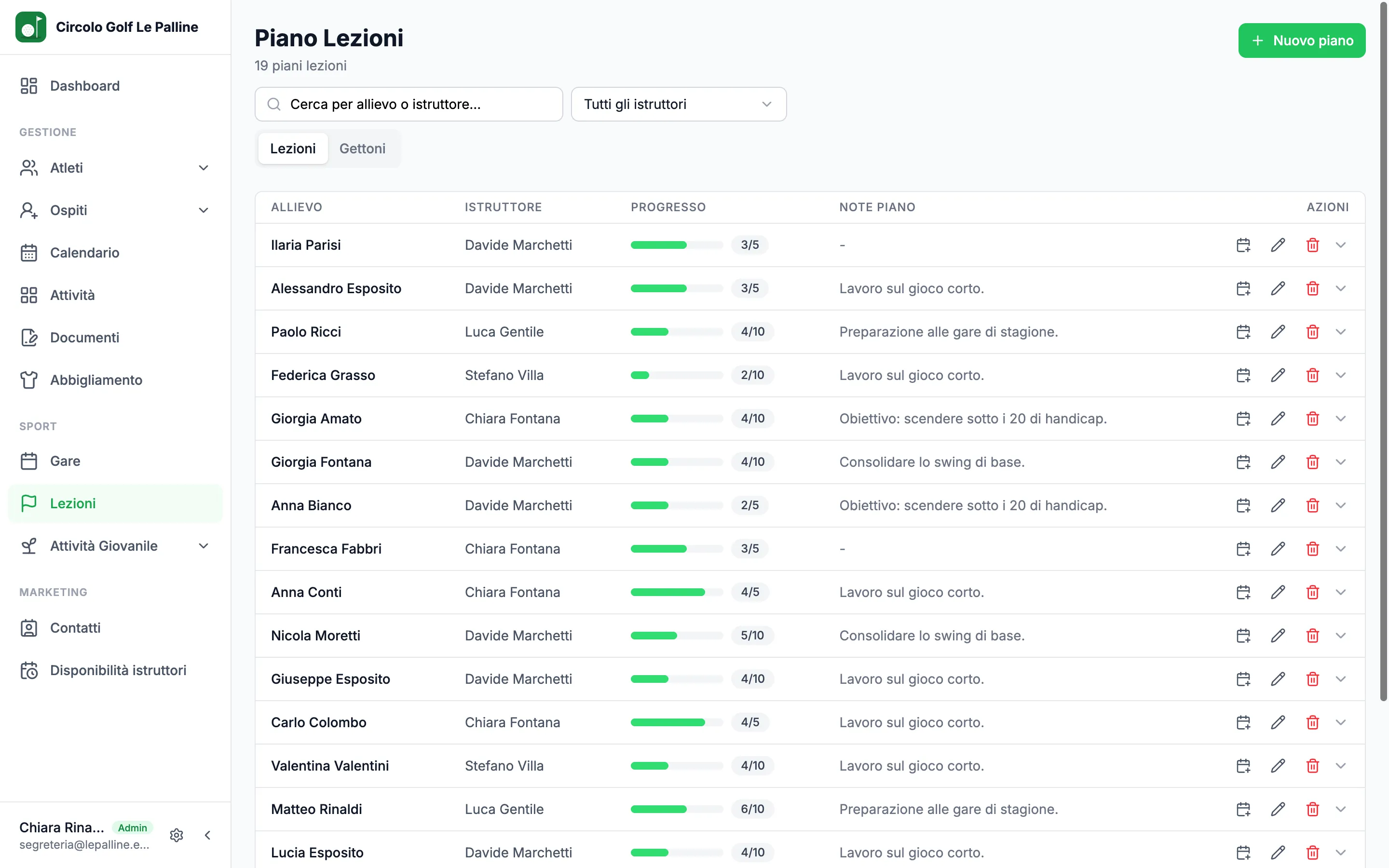Focus the Cerca per allievo search field
The height and width of the screenshot is (868, 1389).
click(x=409, y=104)
